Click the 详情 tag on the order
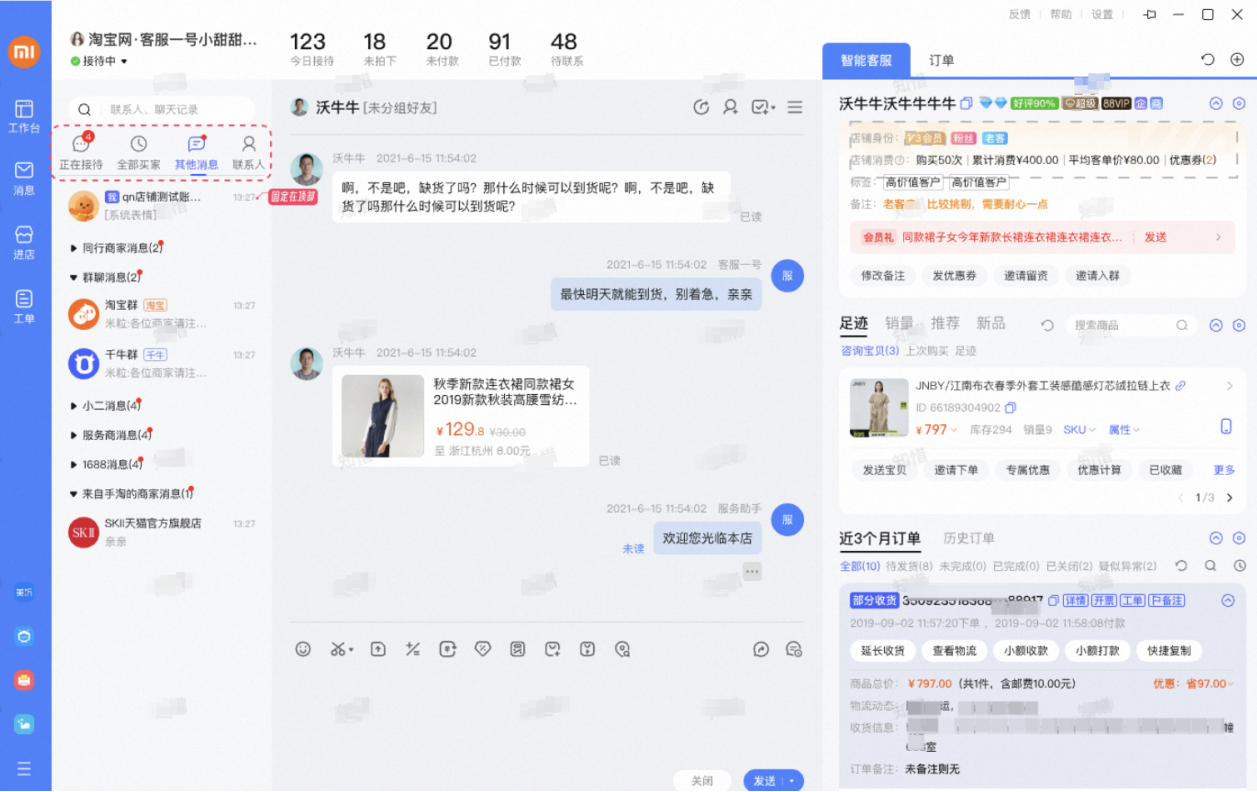Screen dimensions: 1257x792 1074,601
